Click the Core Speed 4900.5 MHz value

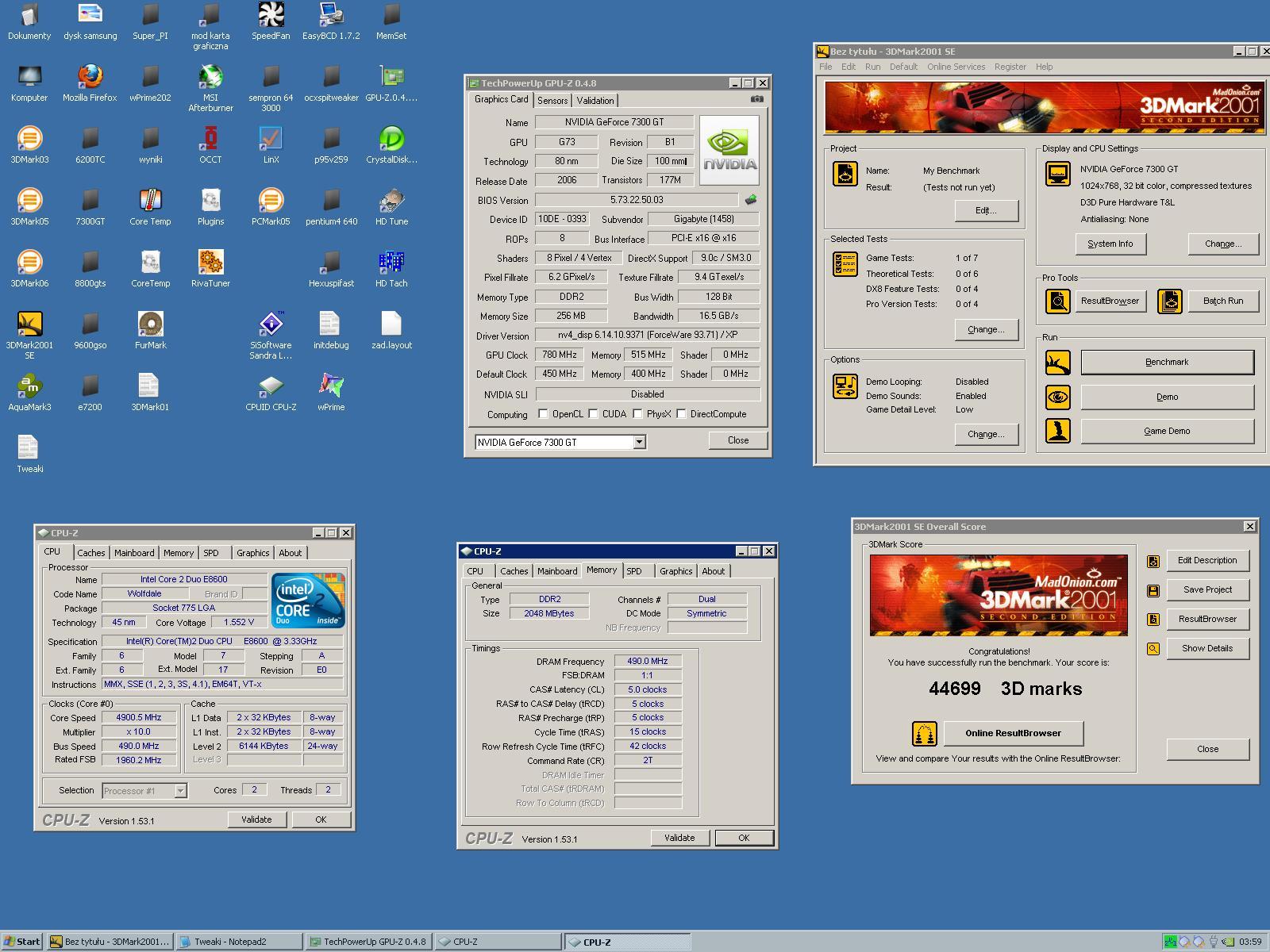click(x=139, y=717)
